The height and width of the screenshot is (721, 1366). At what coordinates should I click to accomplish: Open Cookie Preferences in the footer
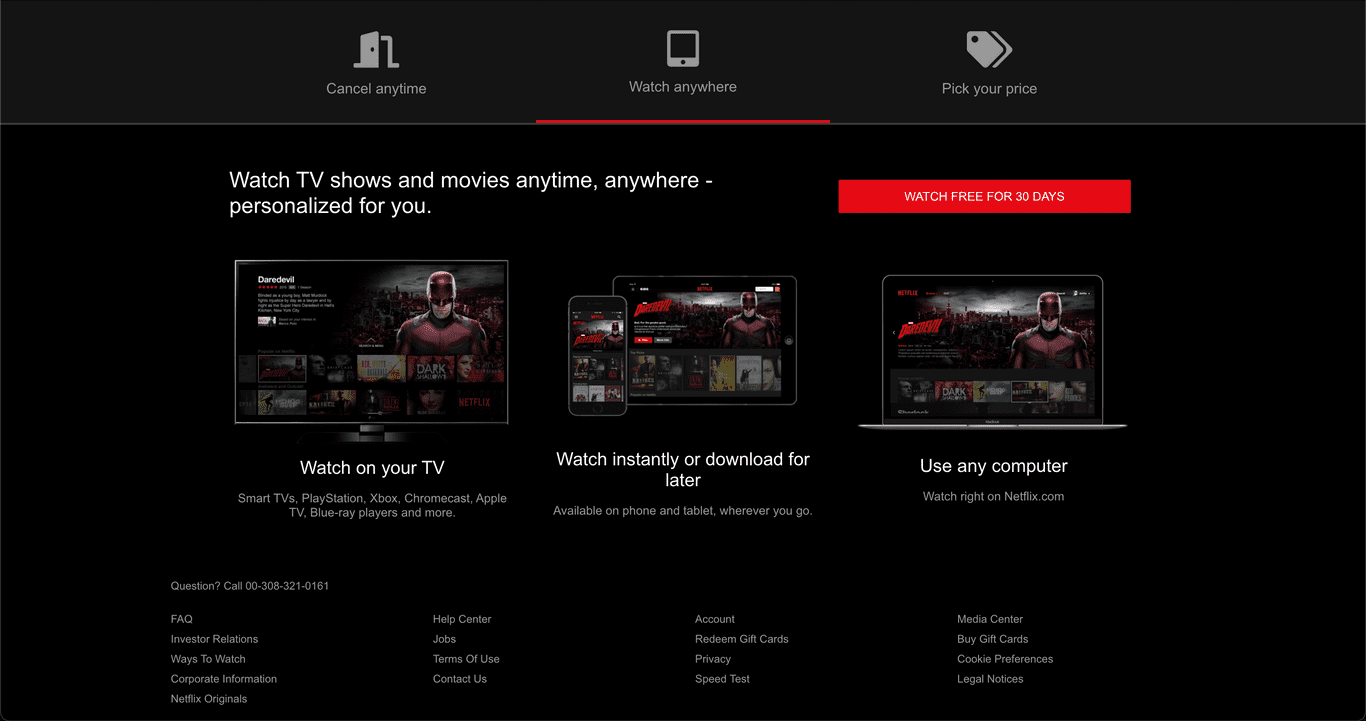point(1005,659)
